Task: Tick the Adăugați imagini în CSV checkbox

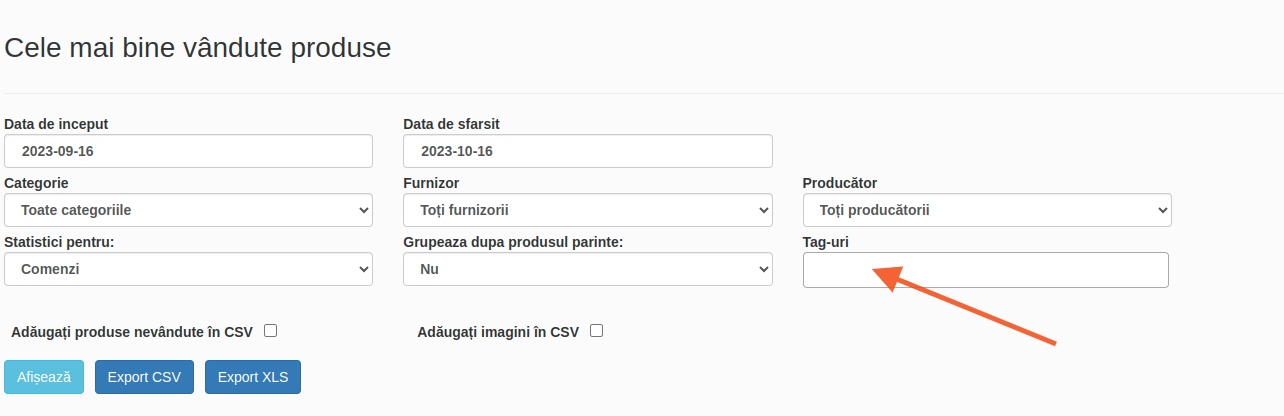Action: 597,331
